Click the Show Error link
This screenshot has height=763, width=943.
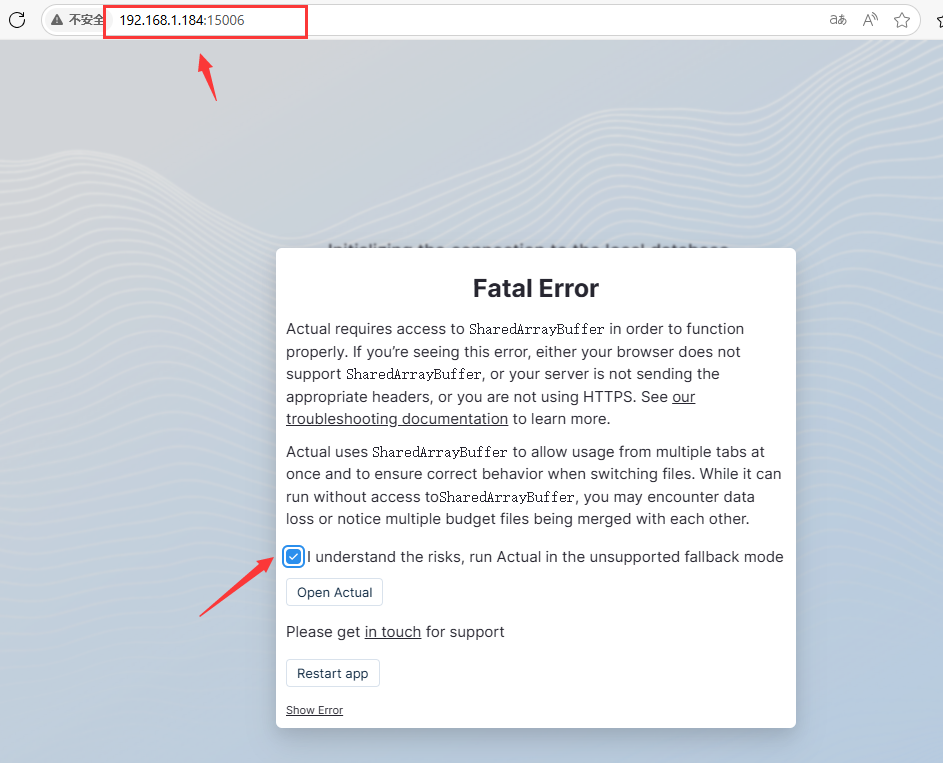point(315,710)
